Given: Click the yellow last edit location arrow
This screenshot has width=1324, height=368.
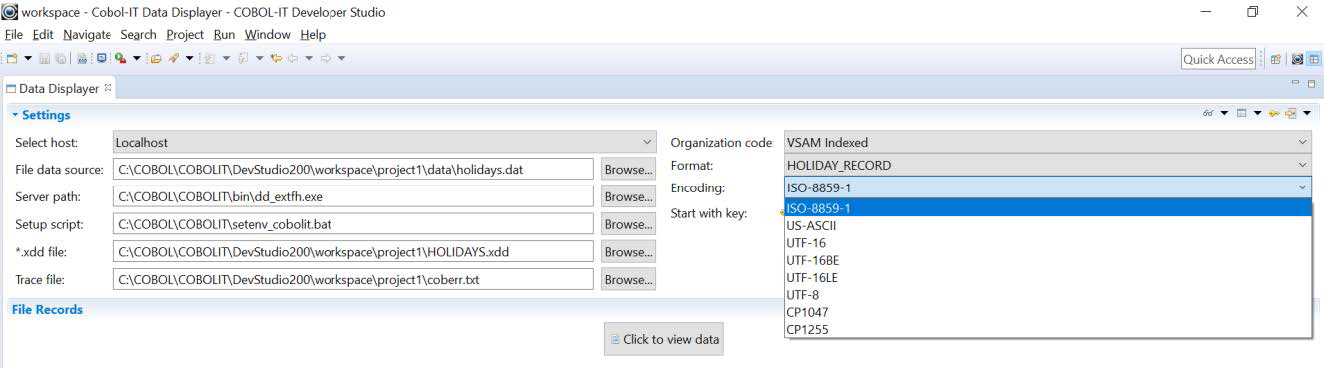Looking at the screenshot, I should 276,58.
